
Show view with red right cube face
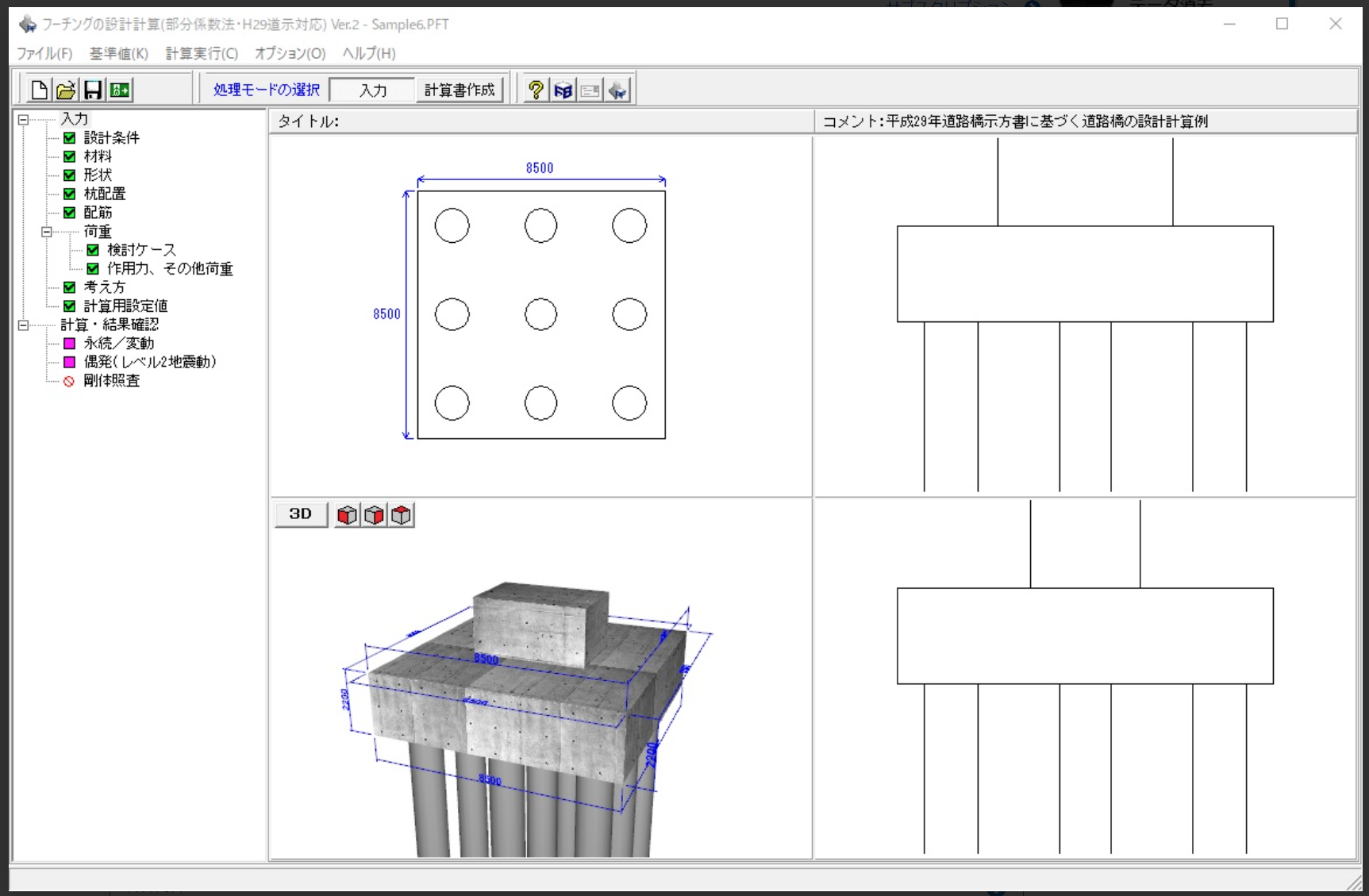click(x=374, y=515)
